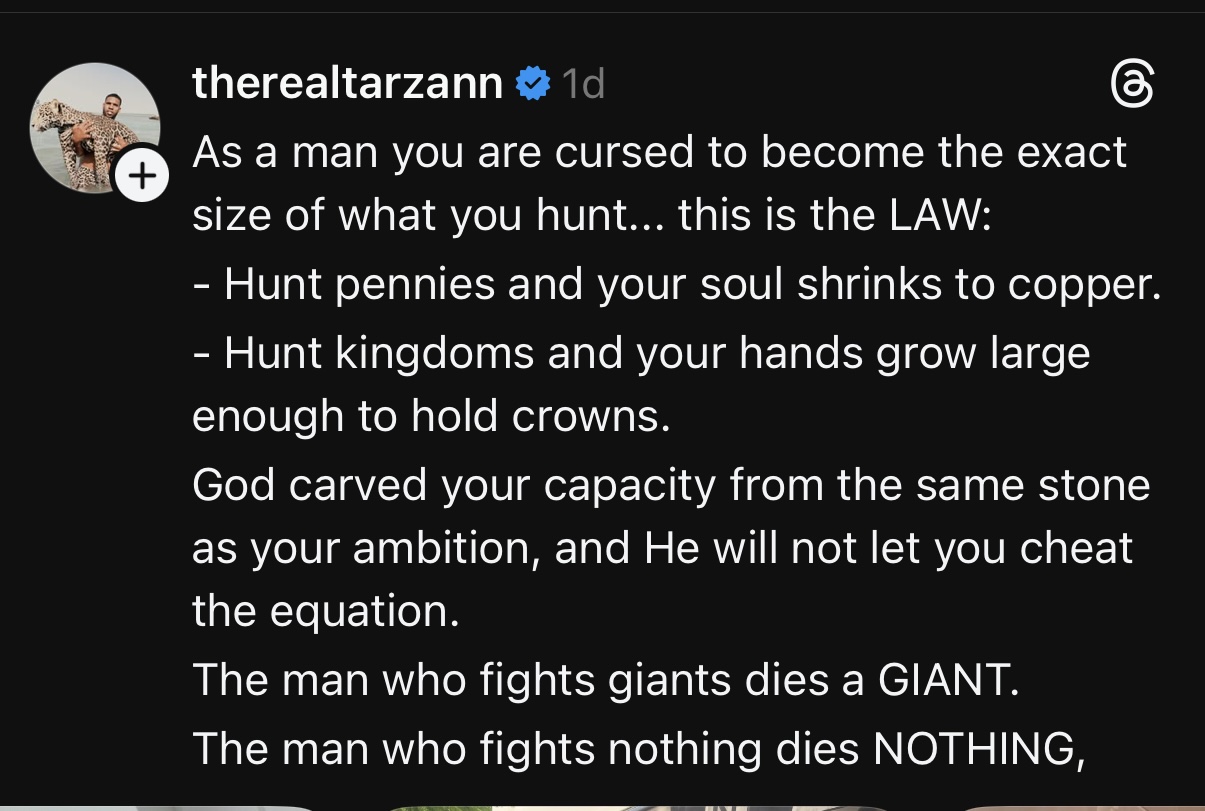Click the text "enough to hold crowns."

[x=430, y=416]
